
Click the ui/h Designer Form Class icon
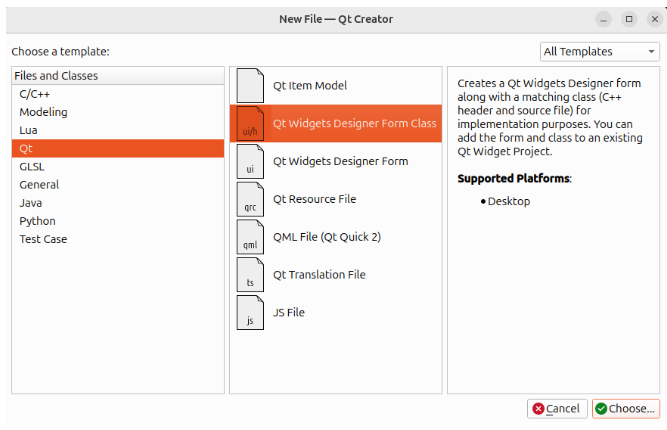(250, 123)
